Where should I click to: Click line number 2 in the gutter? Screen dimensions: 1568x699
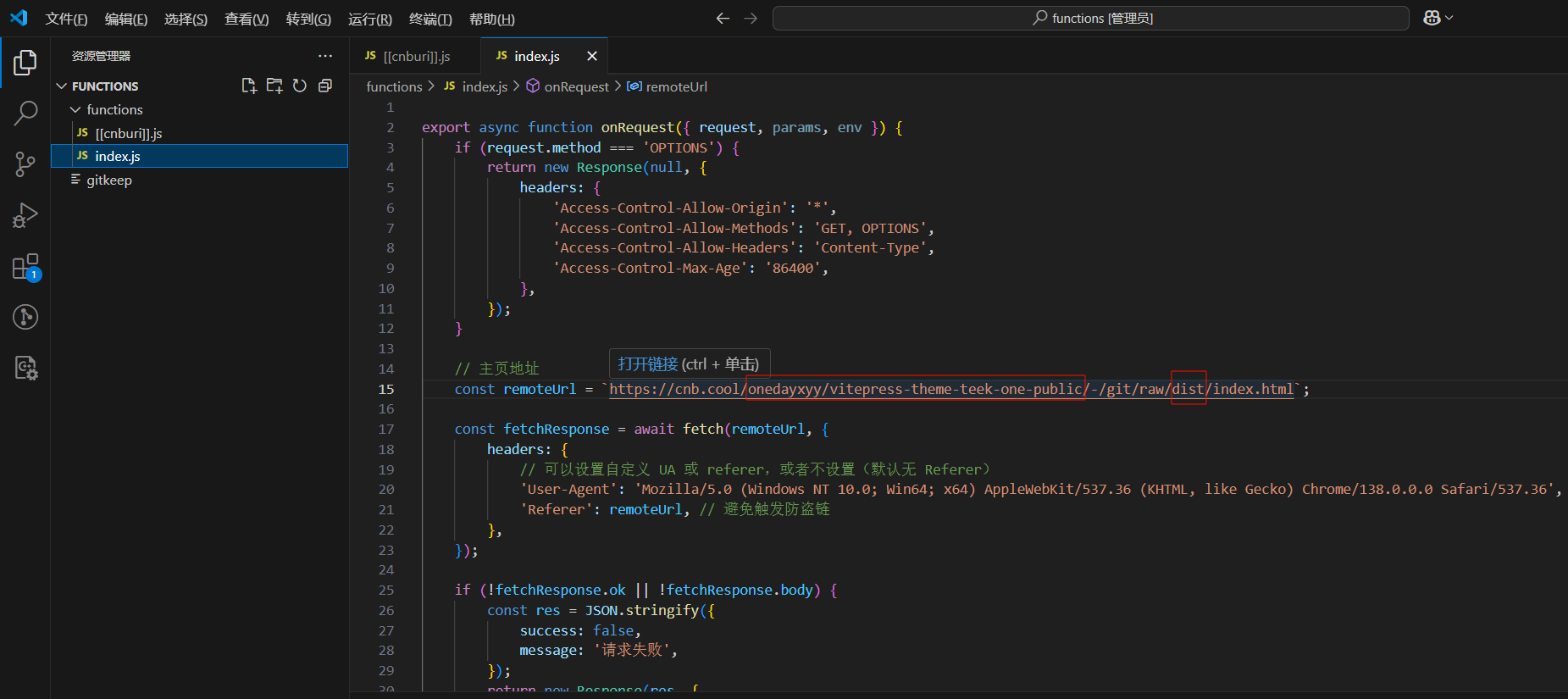[x=391, y=127]
